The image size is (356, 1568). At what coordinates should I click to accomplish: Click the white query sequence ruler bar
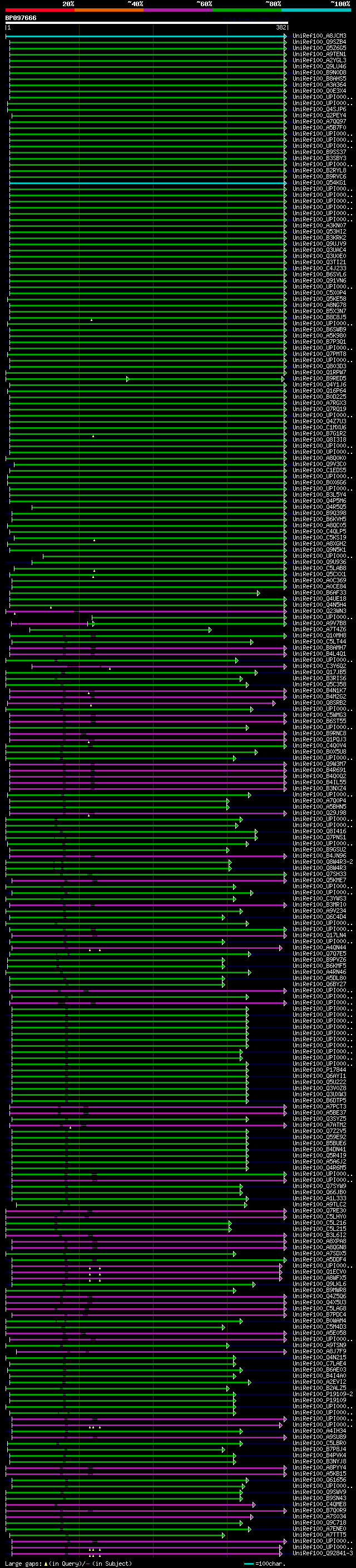(x=147, y=23)
